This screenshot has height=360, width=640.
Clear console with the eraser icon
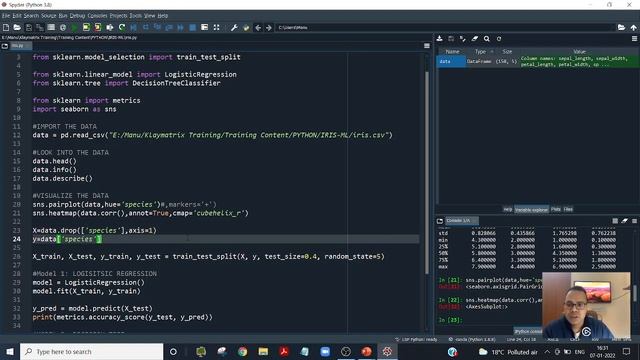(624, 221)
